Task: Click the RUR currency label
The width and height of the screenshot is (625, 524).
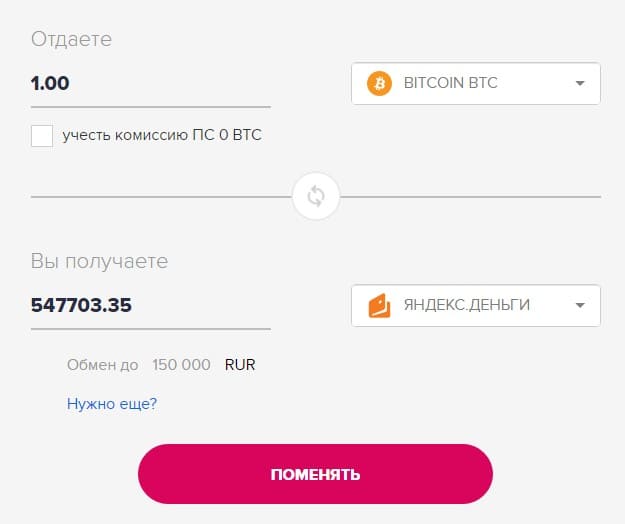Action: (x=240, y=365)
